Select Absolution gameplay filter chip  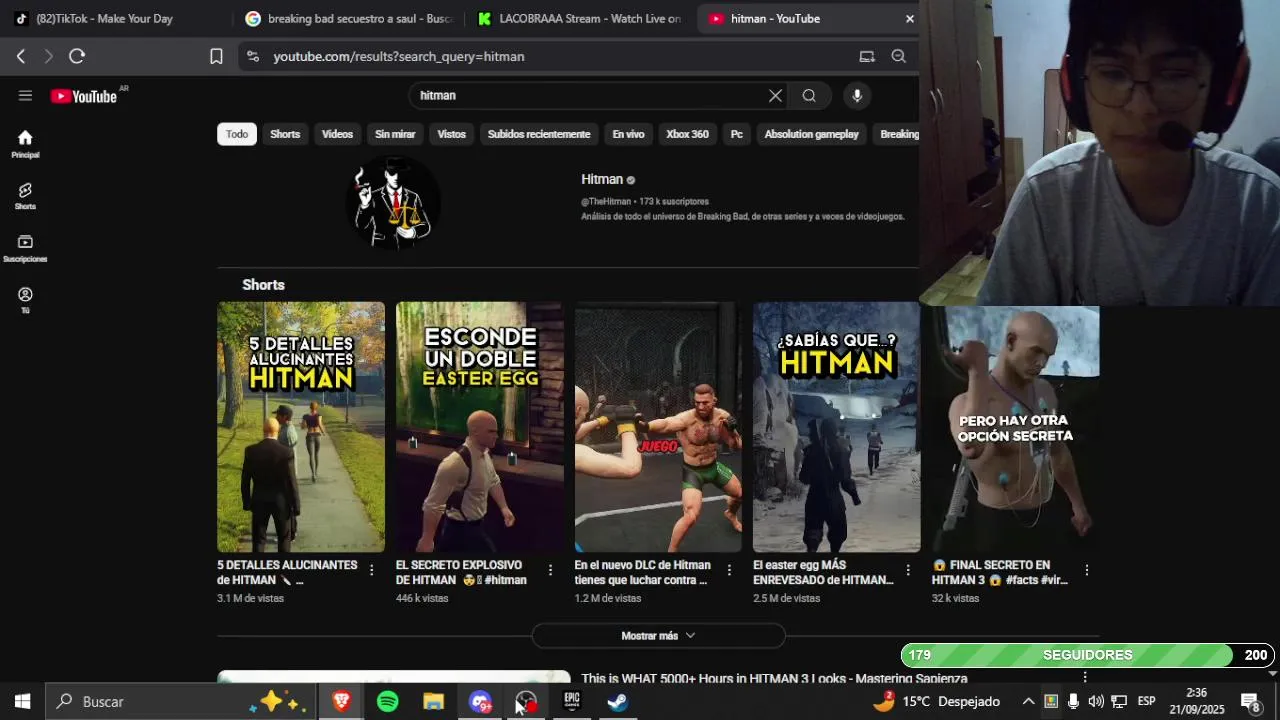811,134
